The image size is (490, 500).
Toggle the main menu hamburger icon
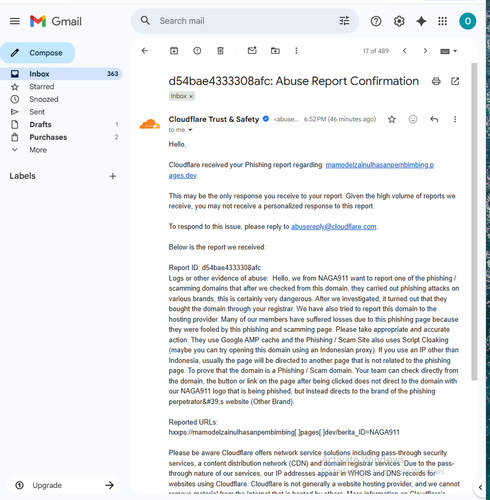pyautogui.click(x=15, y=21)
